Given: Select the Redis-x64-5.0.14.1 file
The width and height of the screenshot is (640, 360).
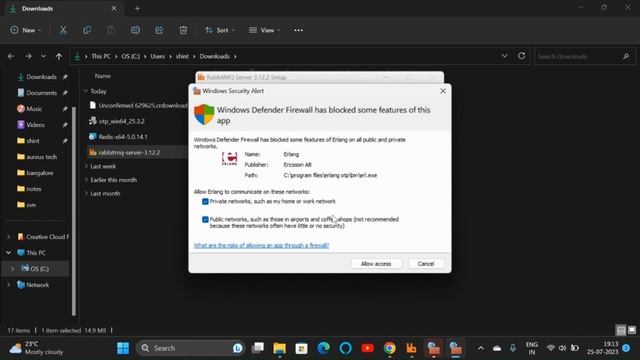Looking at the screenshot, I should click(123, 137).
